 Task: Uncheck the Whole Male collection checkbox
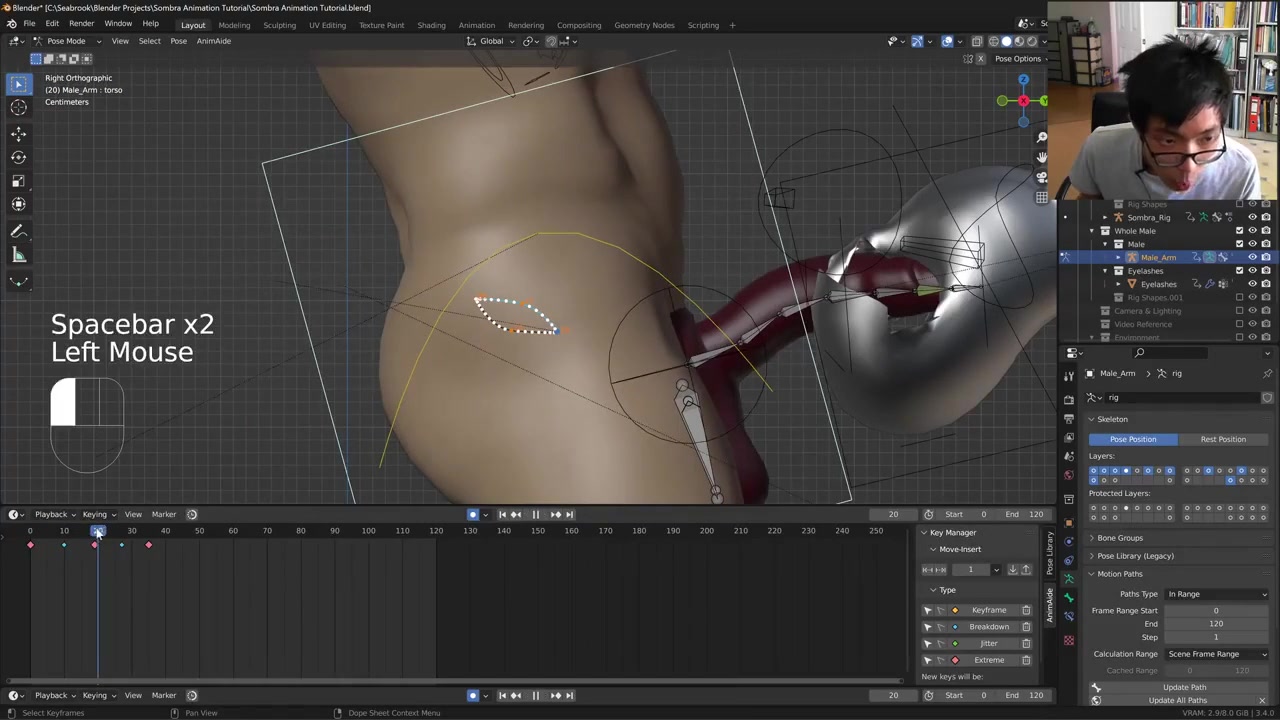(1239, 231)
